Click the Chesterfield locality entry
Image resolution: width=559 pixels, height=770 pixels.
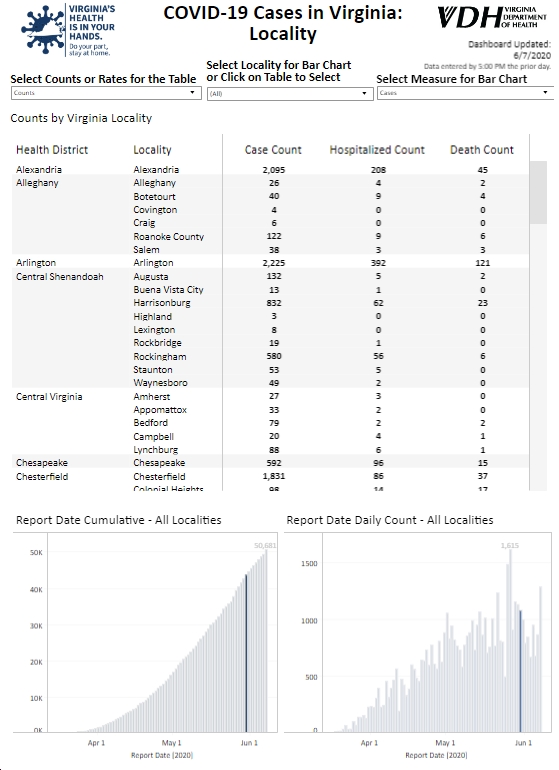coord(159,476)
